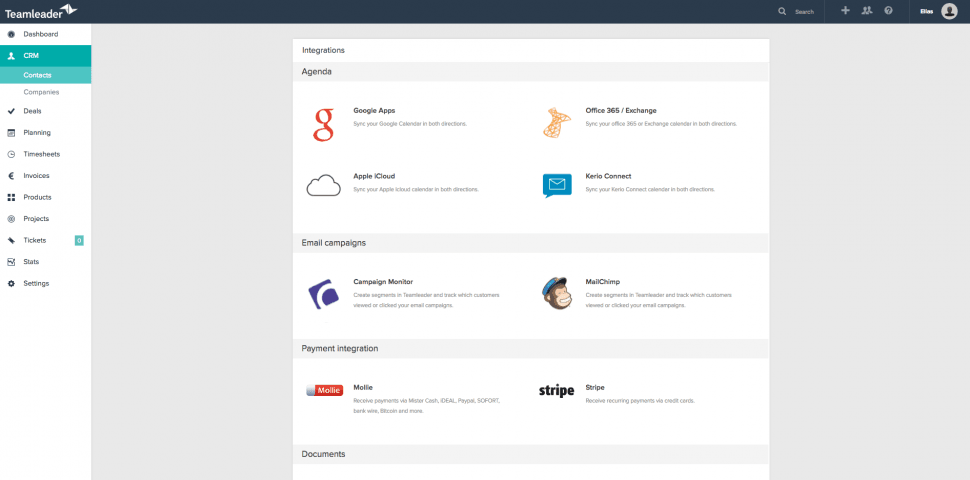
Task: Click the Teamleader logo
Action: [x=41, y=11]
